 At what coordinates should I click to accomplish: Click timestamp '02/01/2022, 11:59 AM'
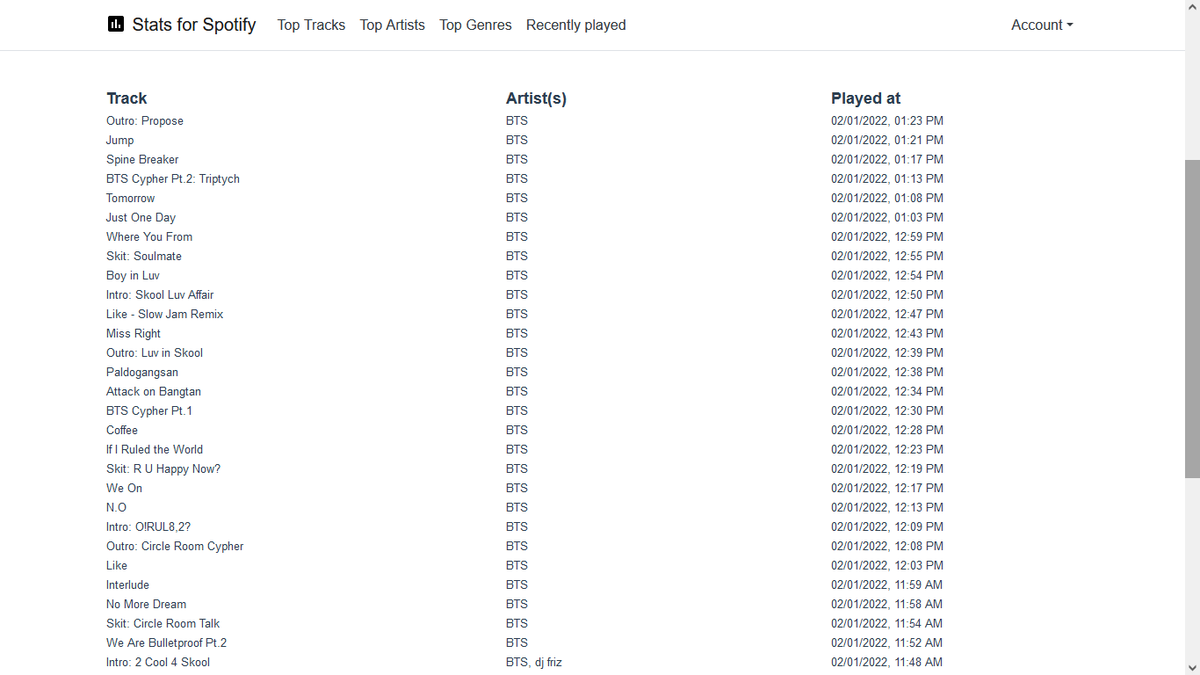[x=887, y=585]
